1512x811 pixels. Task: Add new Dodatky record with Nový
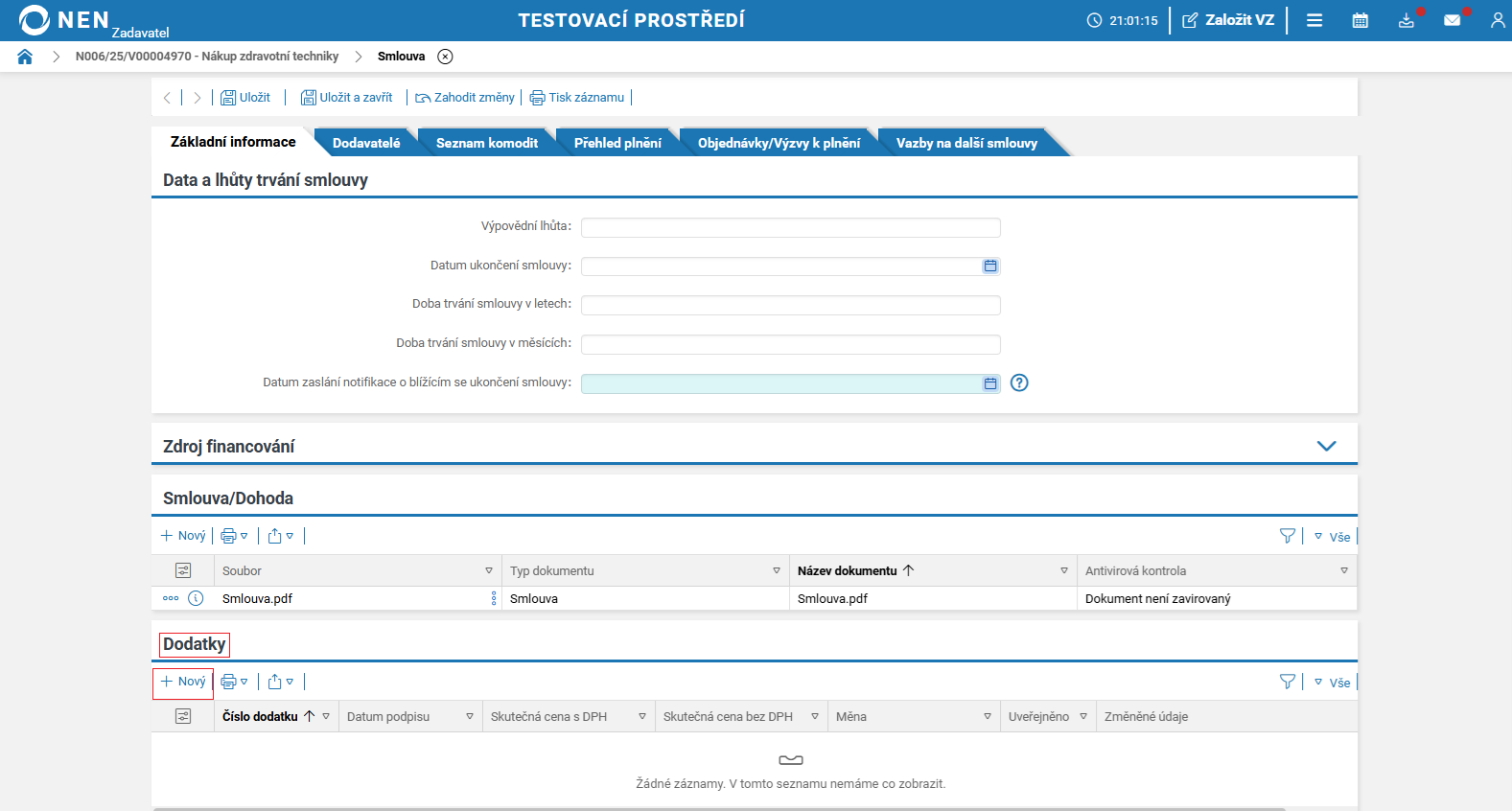pos(183,682)
